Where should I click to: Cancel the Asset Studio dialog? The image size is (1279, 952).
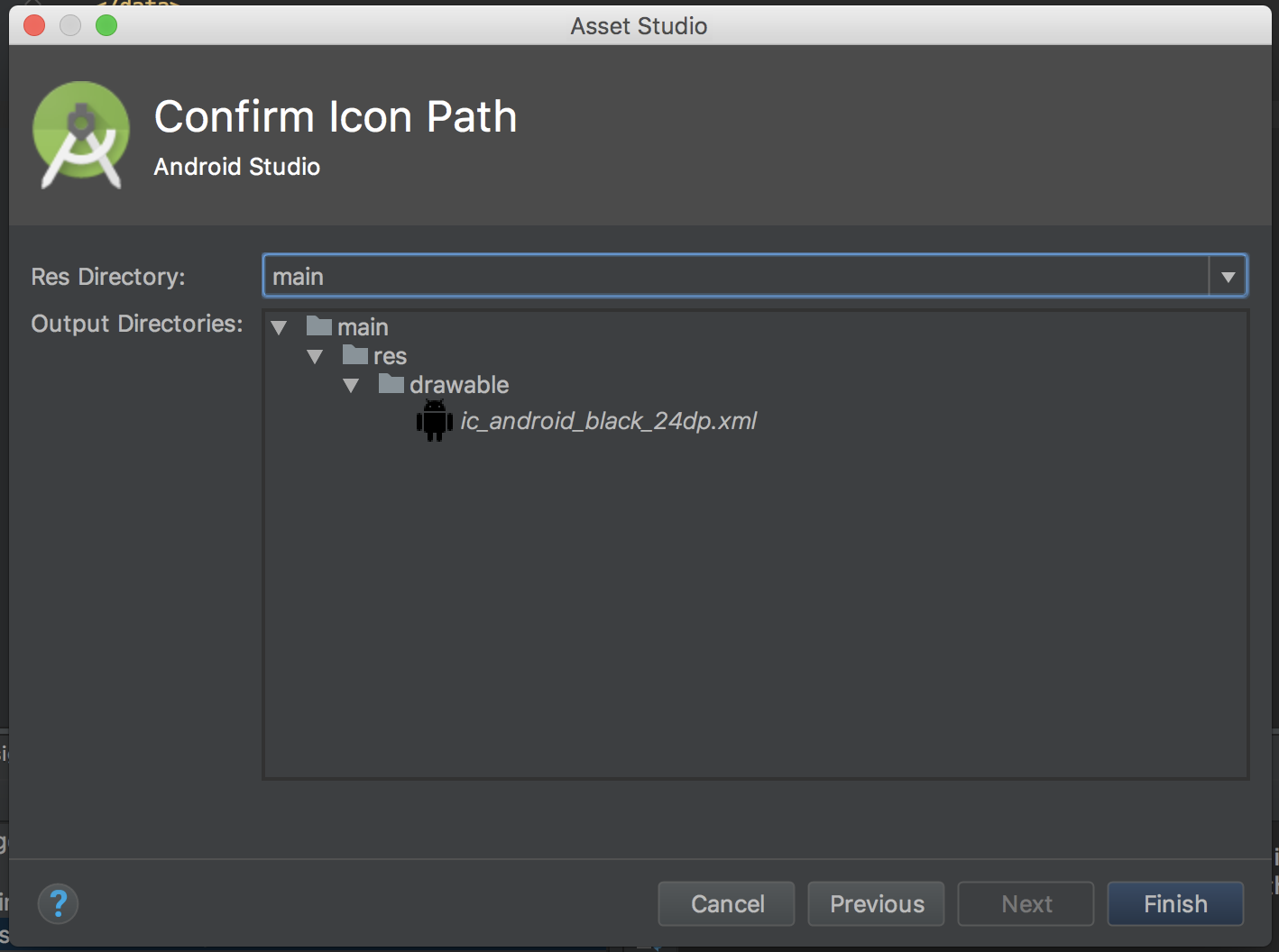725,903
